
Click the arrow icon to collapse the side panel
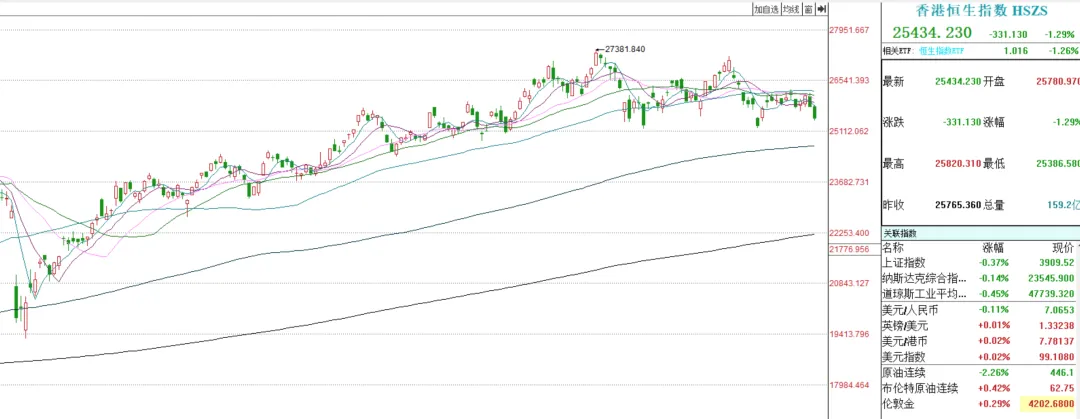coord(821,9)
